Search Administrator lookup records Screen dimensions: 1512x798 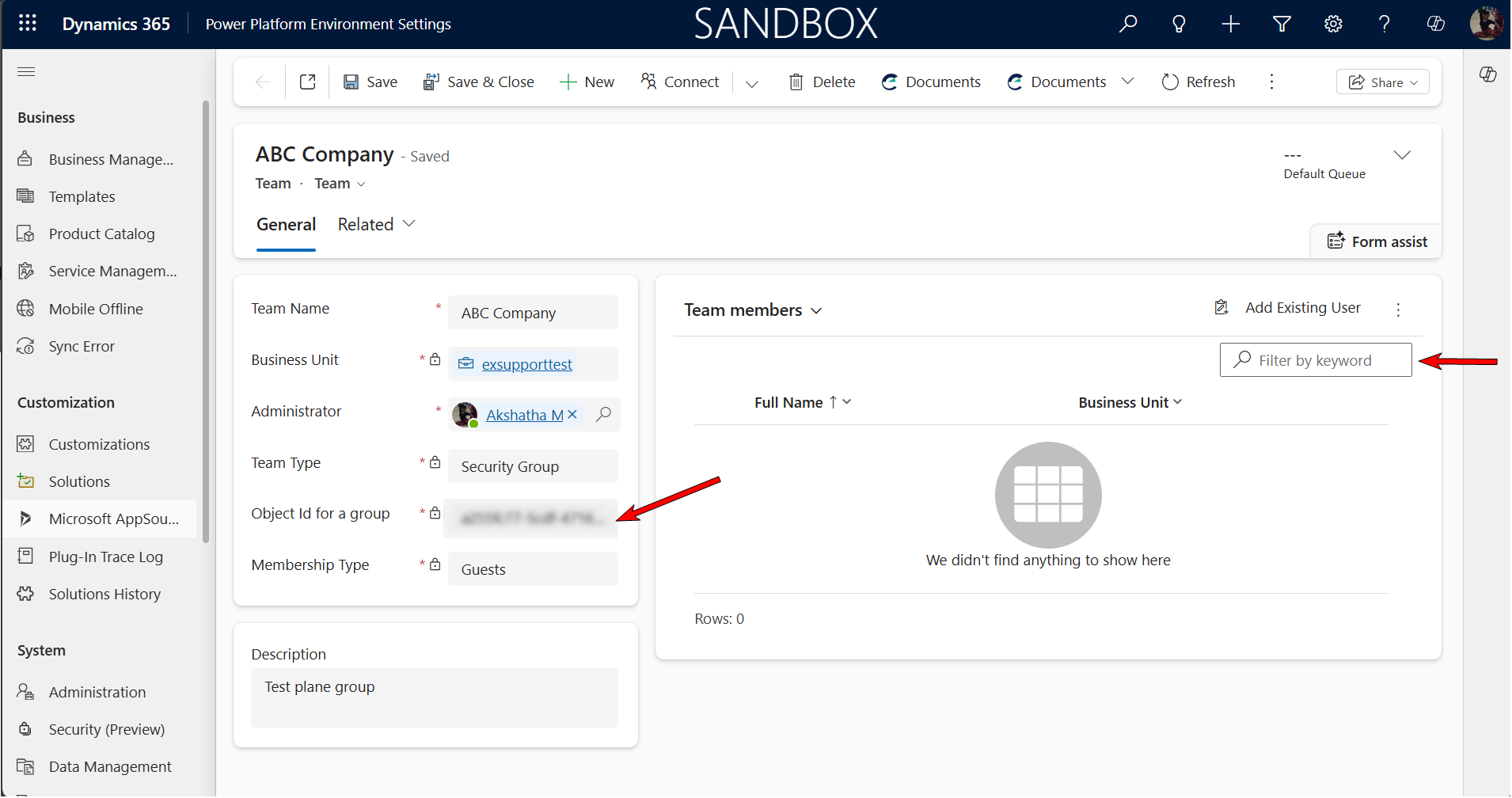tap(603, 414)
